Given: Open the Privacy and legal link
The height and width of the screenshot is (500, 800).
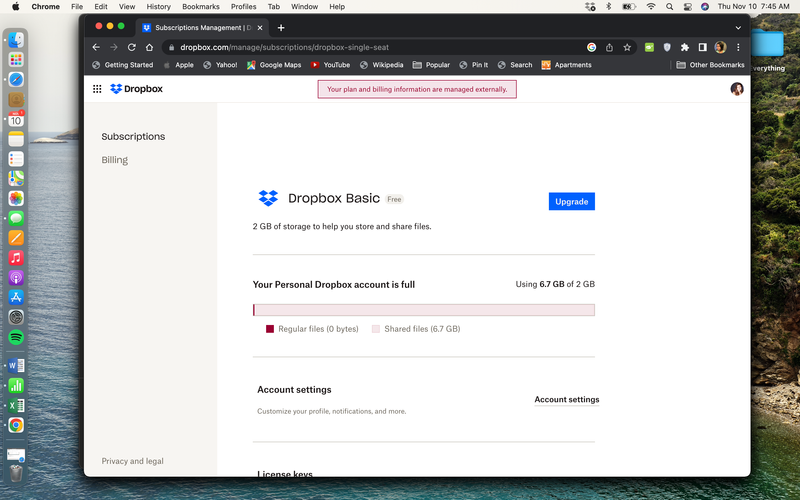Looking at the screenshot, I should (x=133, y=461).
